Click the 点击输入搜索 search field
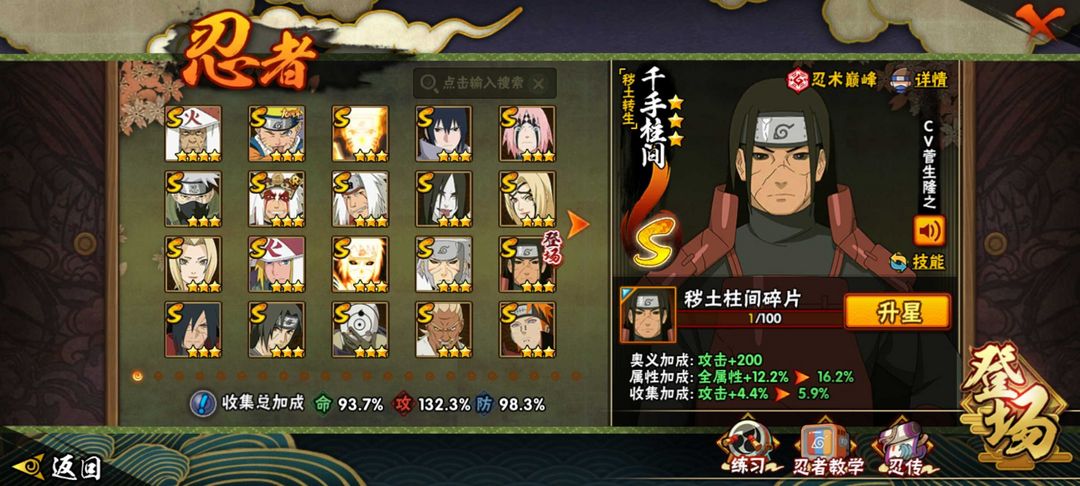Screen dimensions: 1080x486 point(485,83)
